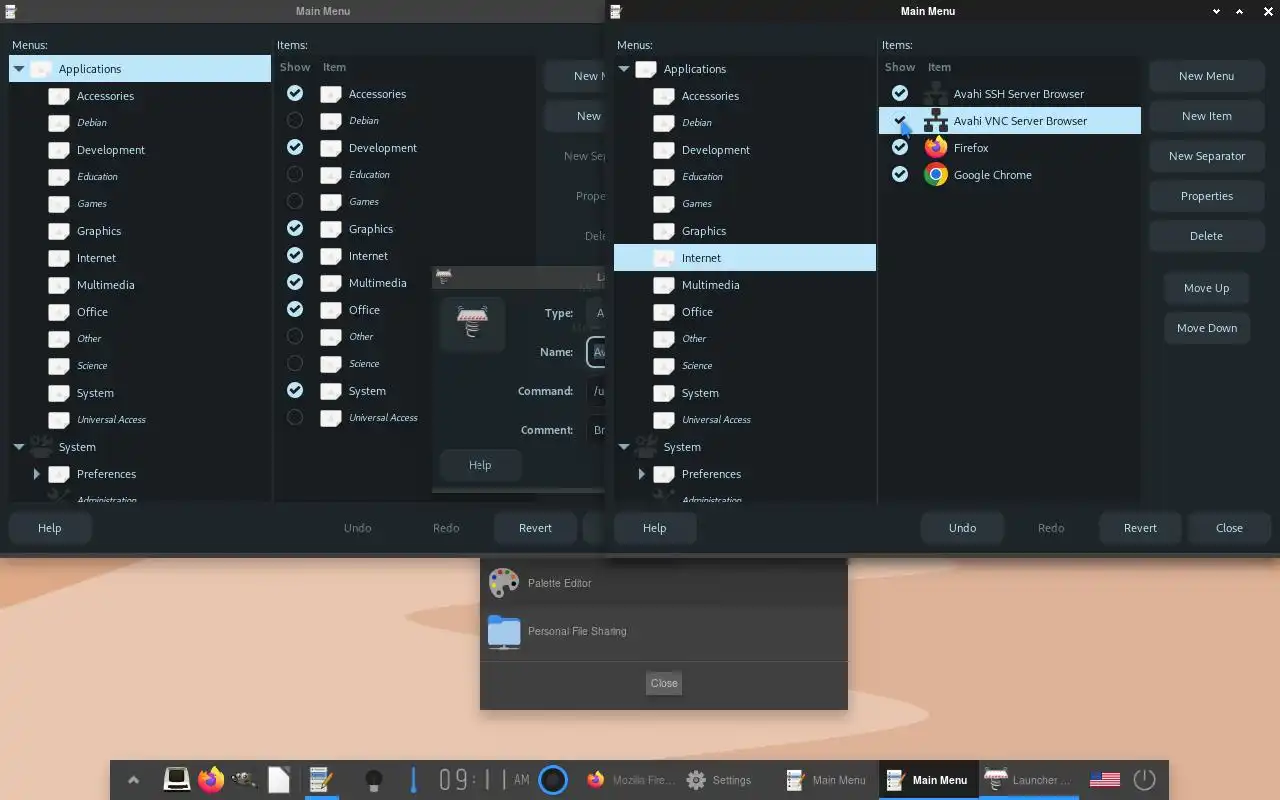The height and width of the screenshot is (800, 1280).
Task: Click the US flag keyboard layout indicator
Action: 1104,780
